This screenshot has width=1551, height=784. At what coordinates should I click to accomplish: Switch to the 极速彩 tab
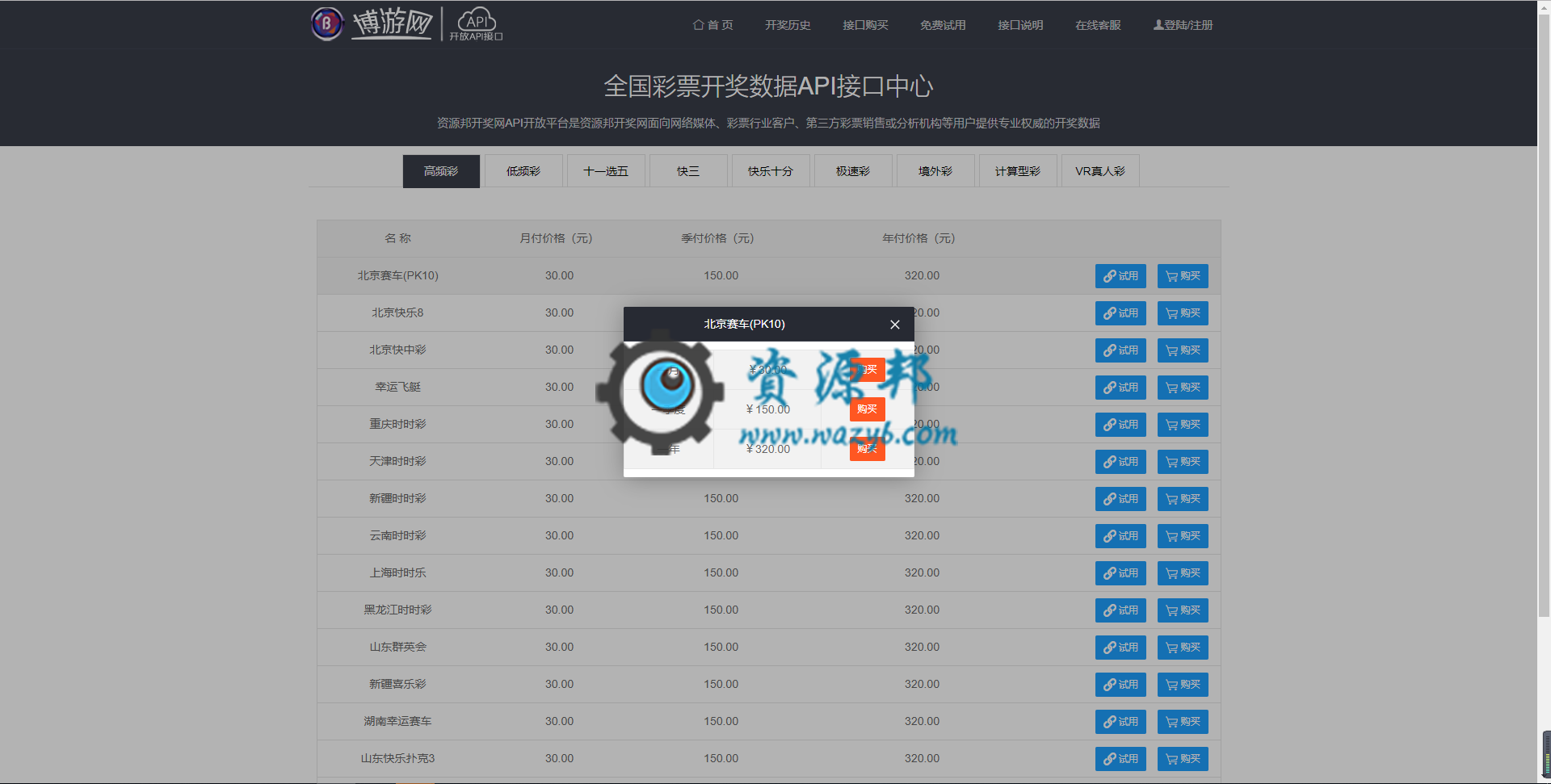tap(853, 171)
